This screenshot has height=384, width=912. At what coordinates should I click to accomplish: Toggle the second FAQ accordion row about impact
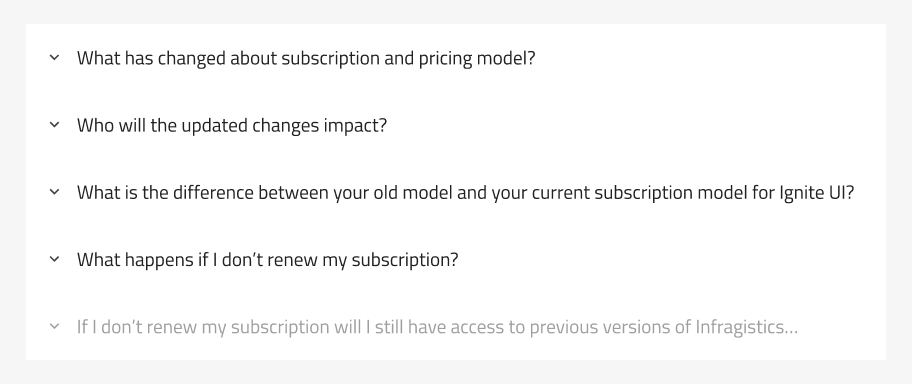456,125
